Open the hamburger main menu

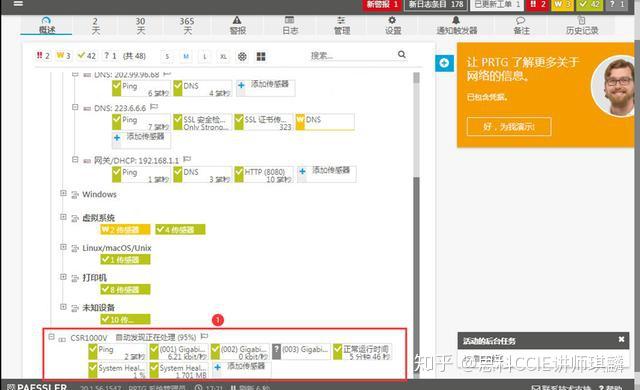18,4
